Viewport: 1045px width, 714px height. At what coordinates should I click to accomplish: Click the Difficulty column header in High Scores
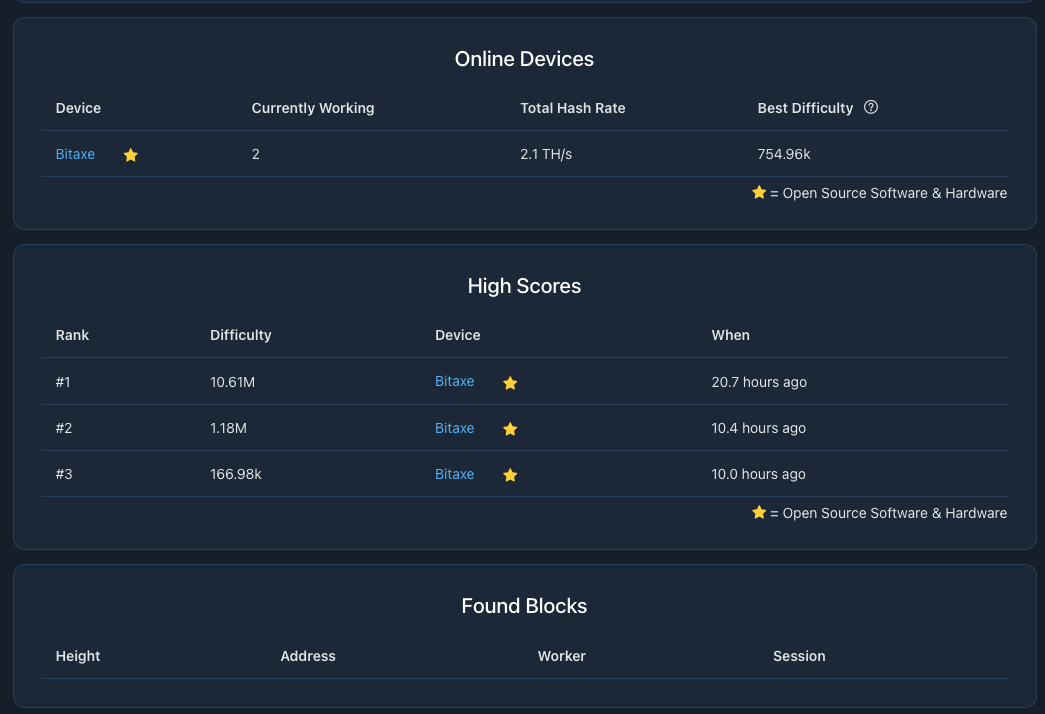[x=241, y=335]
